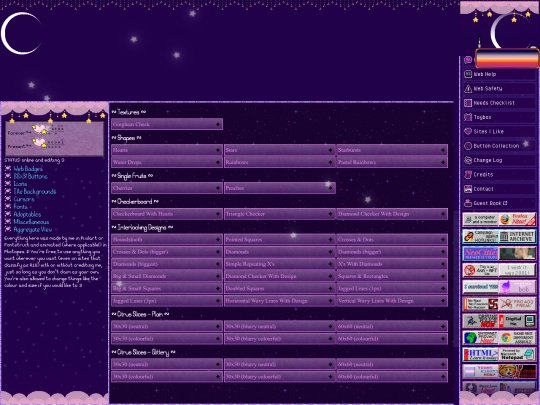The width and height of the screenshot is (540, 405).
Task: Expand the Stars tile section
Action: (x=280, y=150)
